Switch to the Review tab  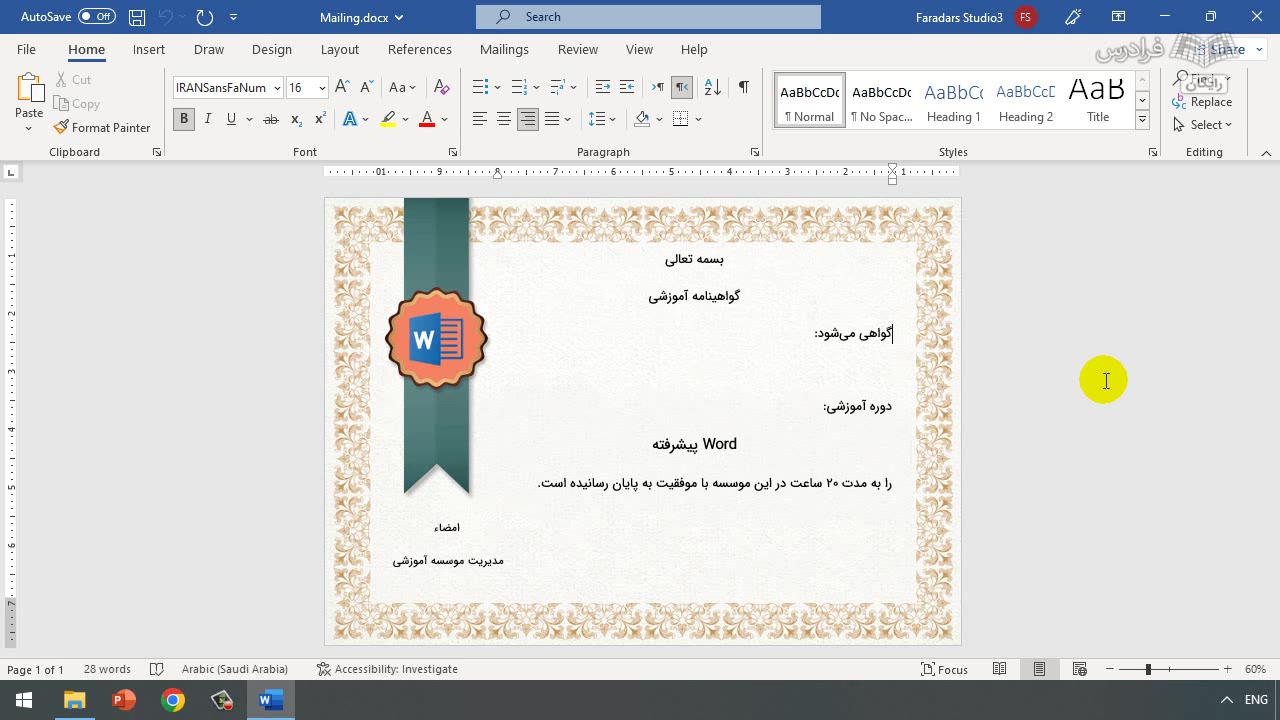[x=578, y=49]
